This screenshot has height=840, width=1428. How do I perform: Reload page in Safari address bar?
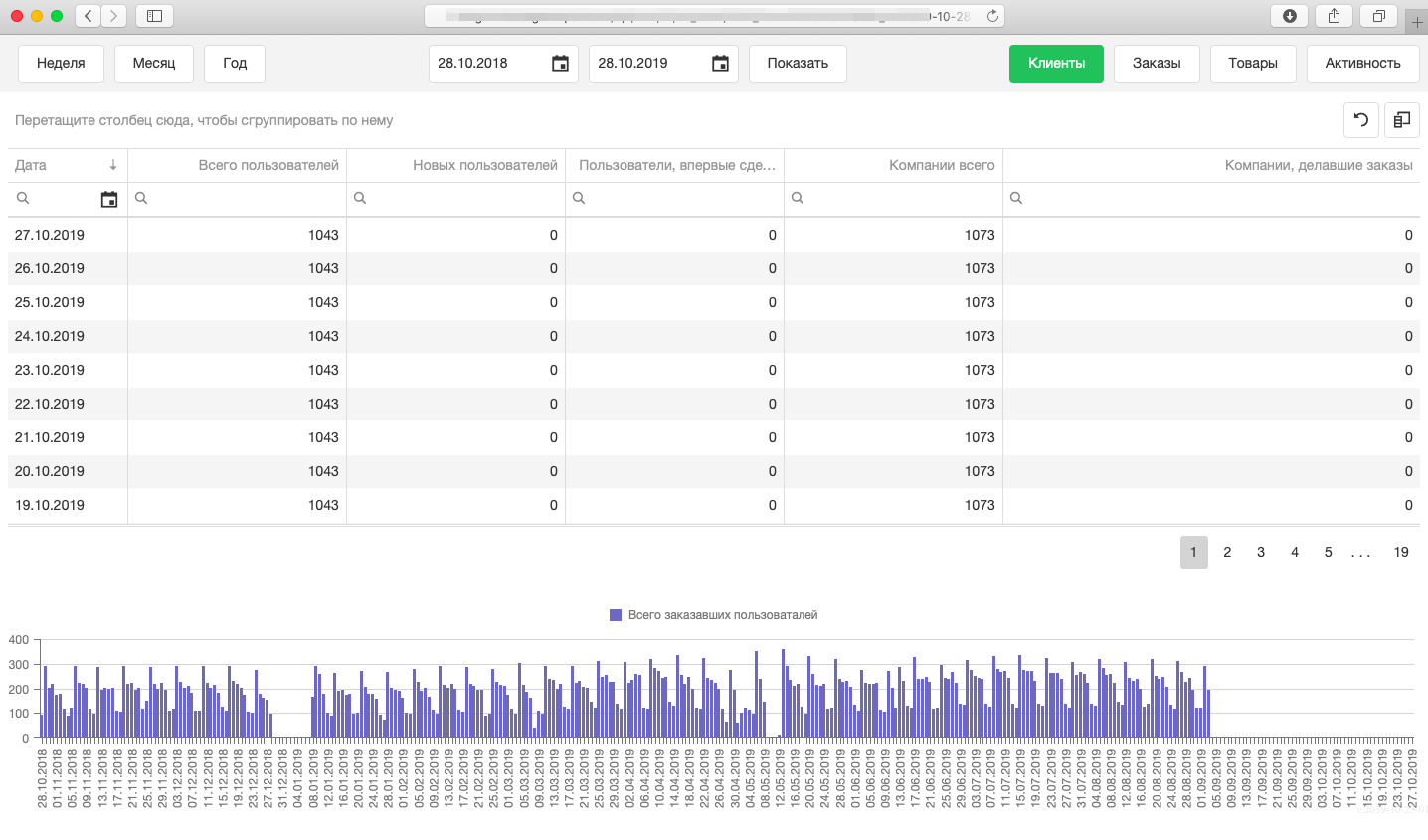(x=991, y=16)
